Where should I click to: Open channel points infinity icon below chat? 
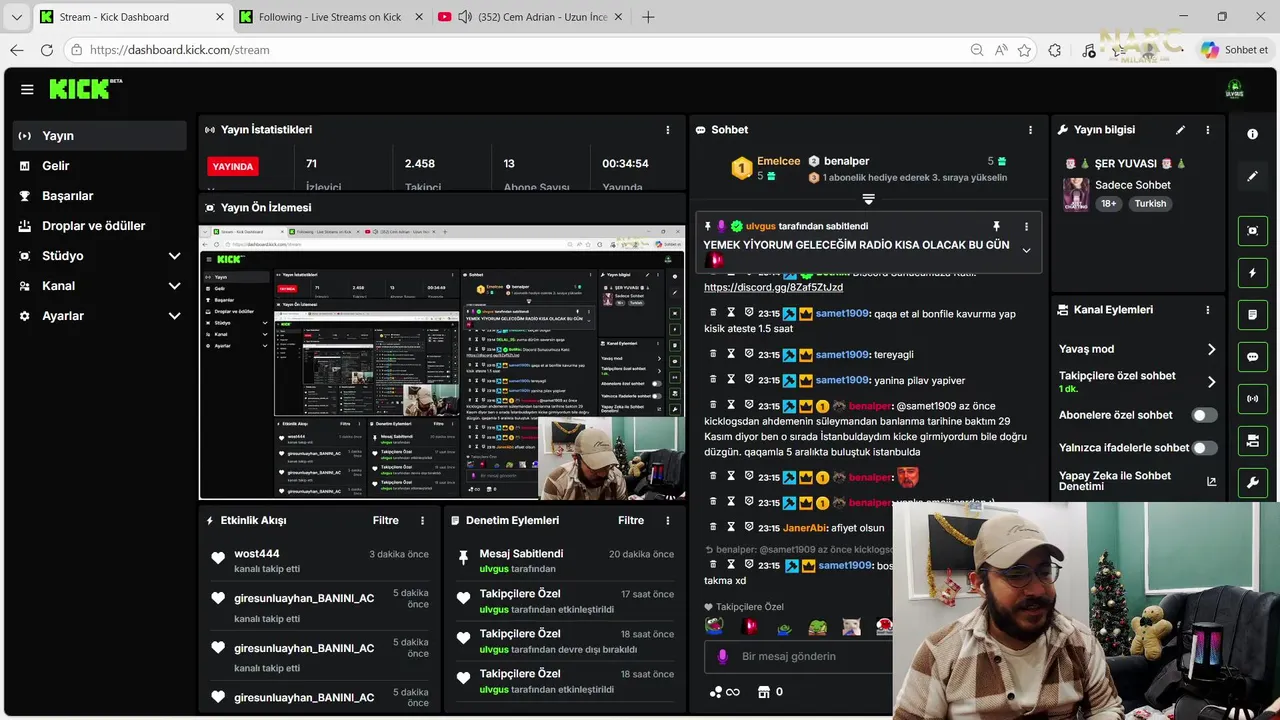tap(725, 692)
